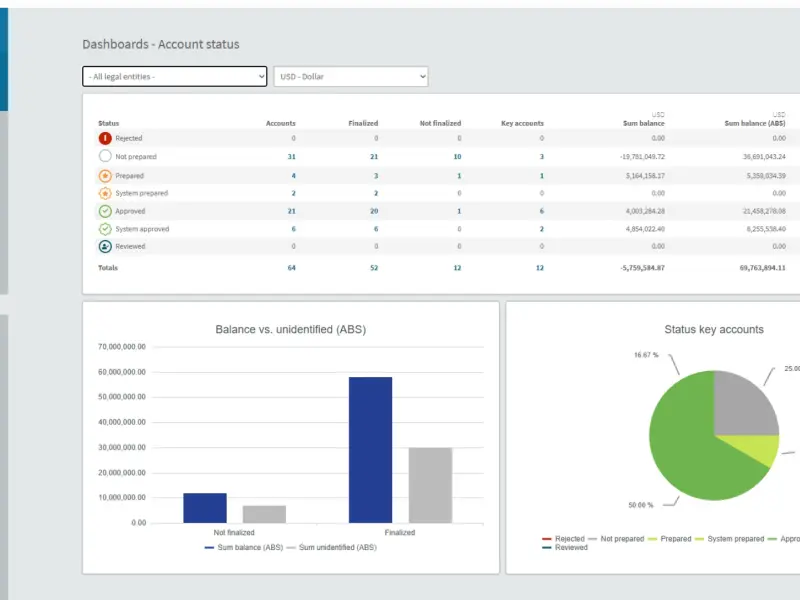The height and width of the screenshot is (600, 800).
Task: Open System approved key accounts count 2
Action: pos(542,229)
